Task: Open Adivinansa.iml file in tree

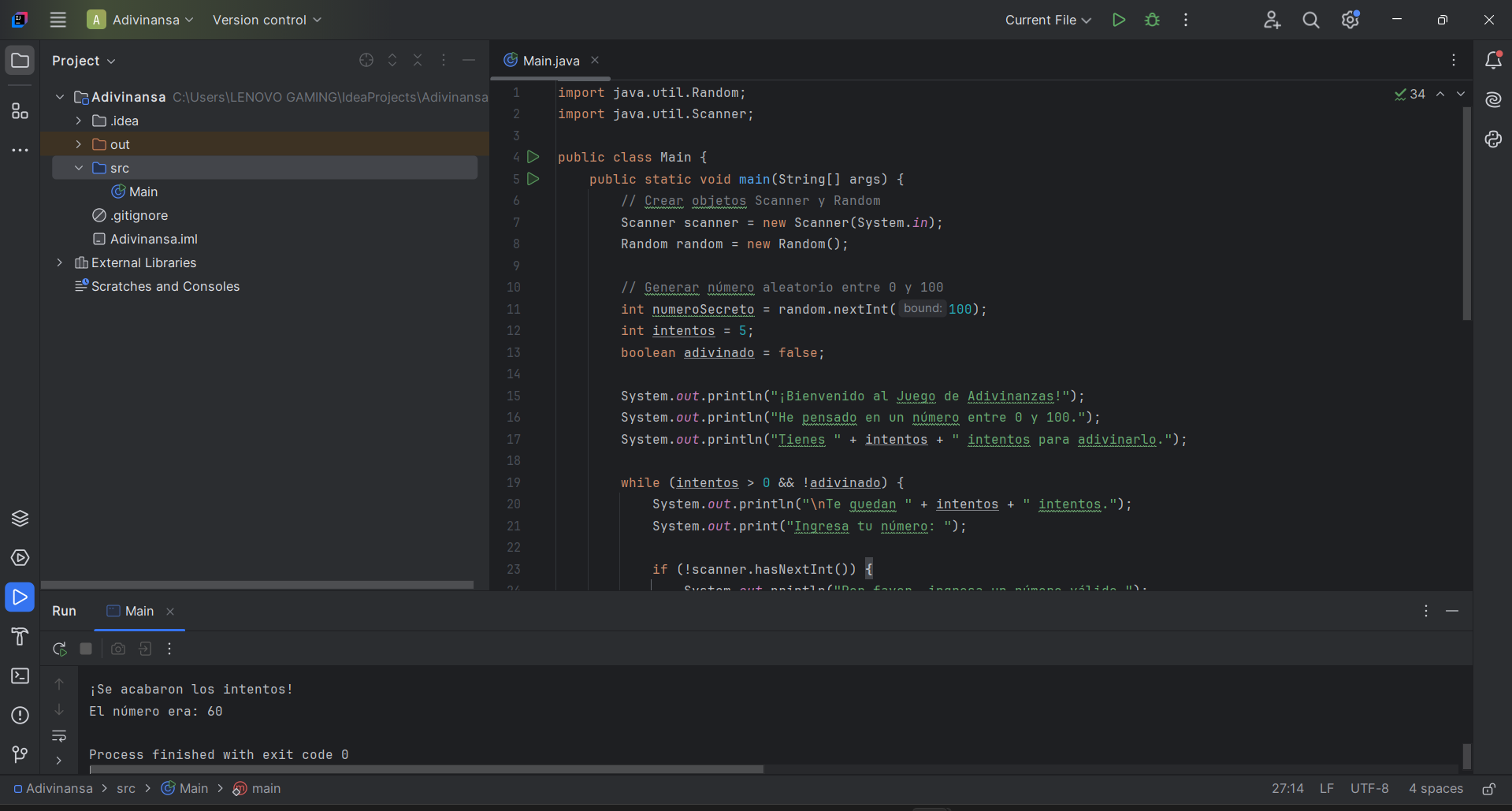Action: [145, 239]
